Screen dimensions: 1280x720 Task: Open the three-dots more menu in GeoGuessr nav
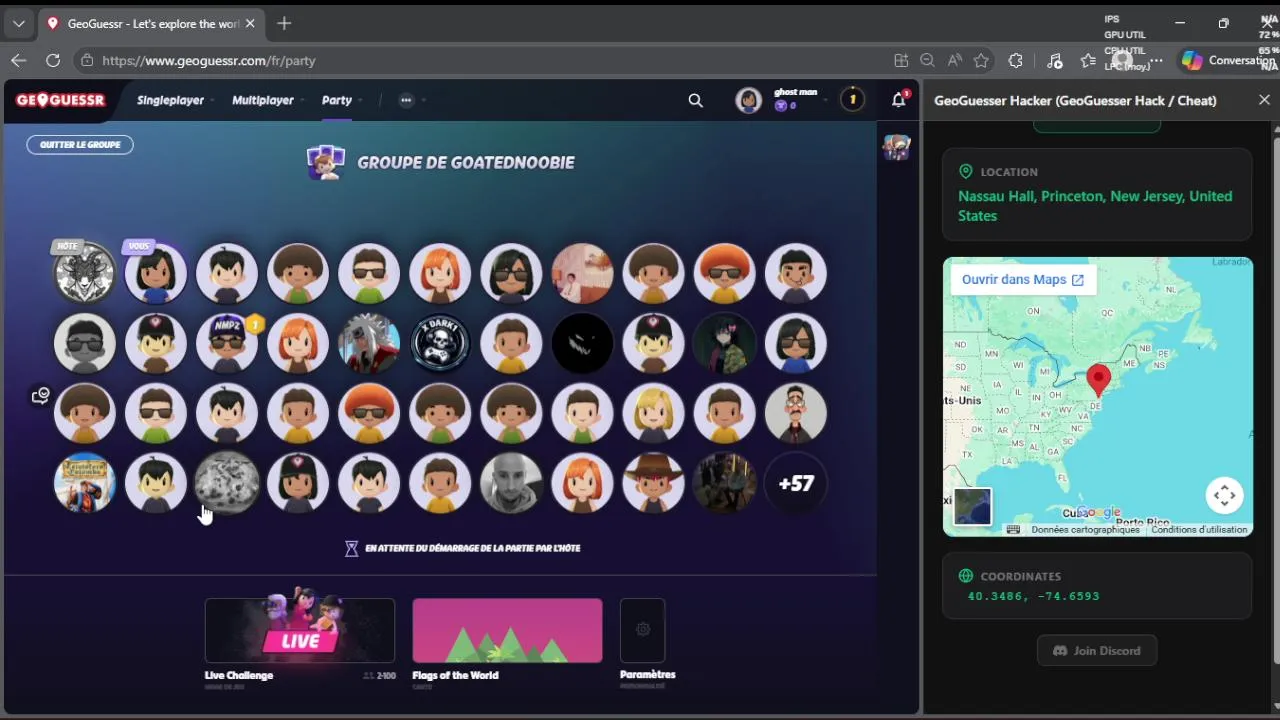(406, 100)
